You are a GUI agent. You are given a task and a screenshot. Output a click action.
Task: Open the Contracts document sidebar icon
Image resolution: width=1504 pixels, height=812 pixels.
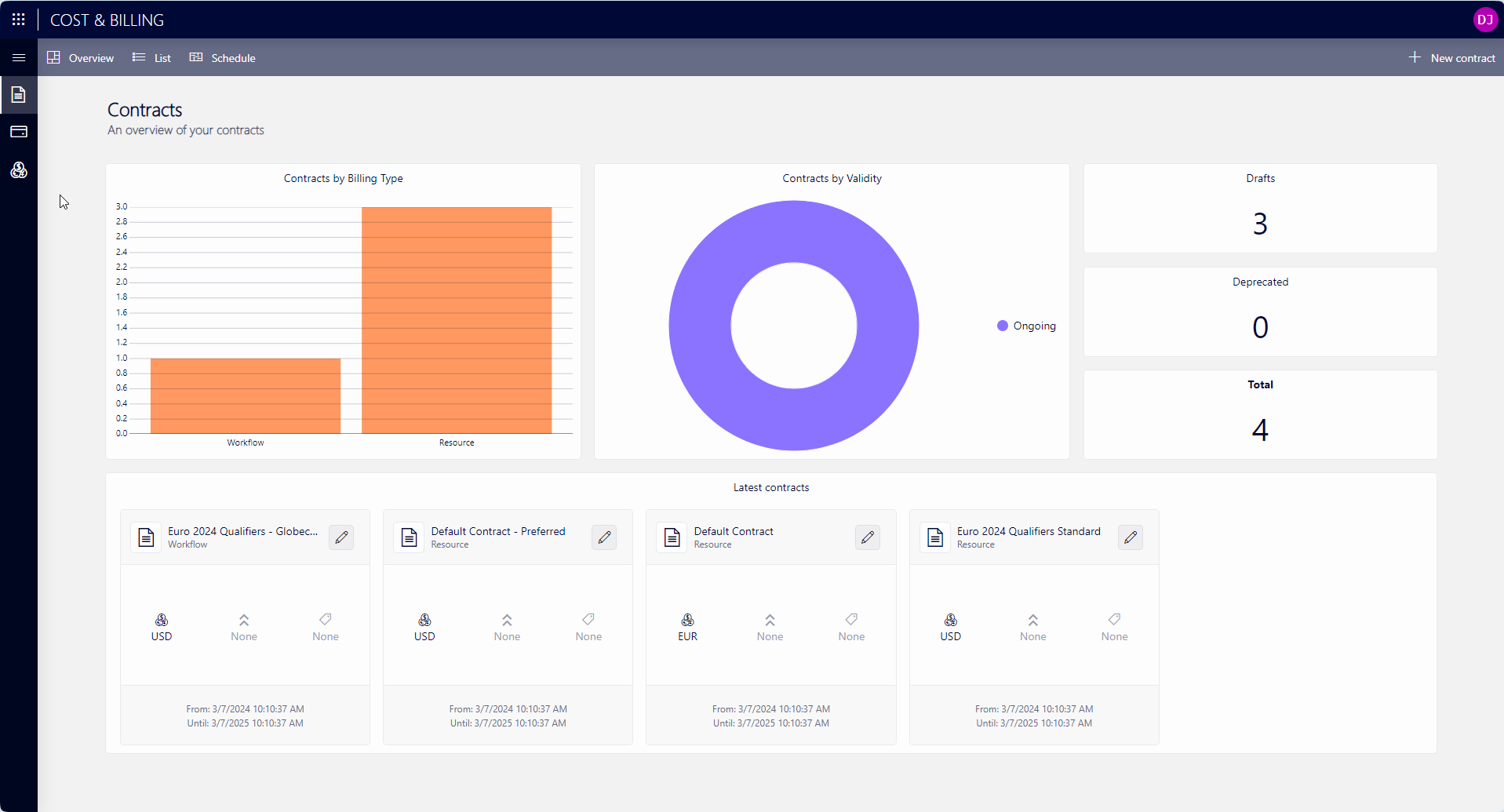(x=19, y=95)
